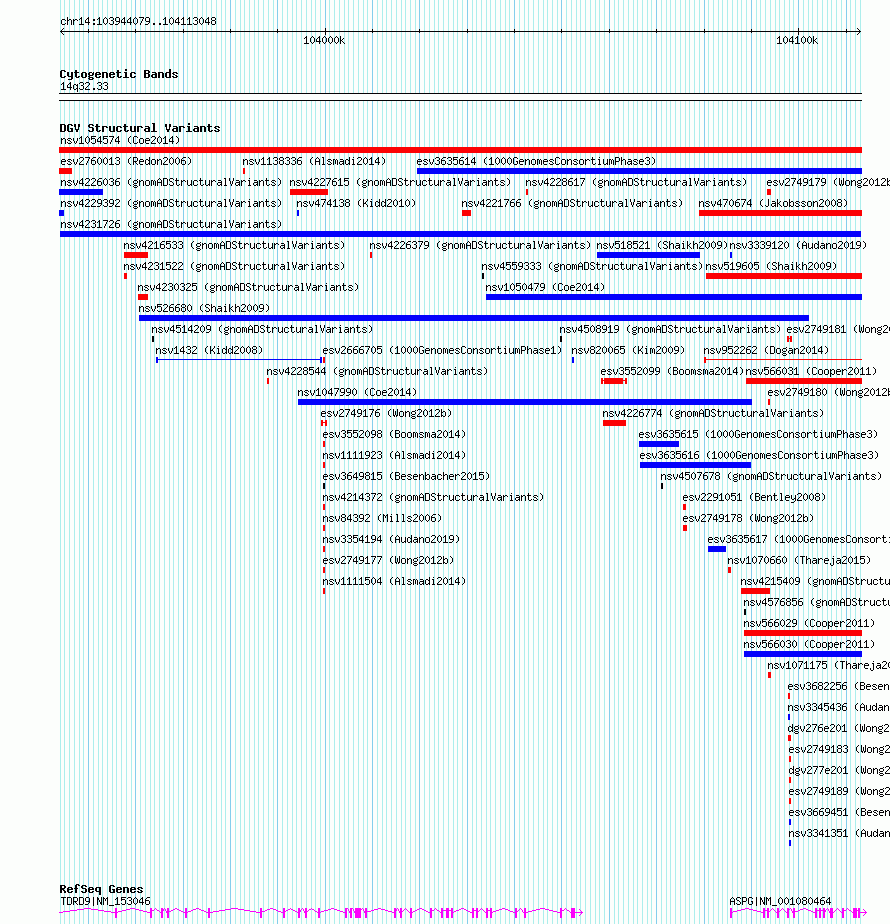Viewport: 890px width, 924px height.
Task: Click nsv470674 (Jakobsson2008) label
Action: pyautogui.click(x=773, y=203)
